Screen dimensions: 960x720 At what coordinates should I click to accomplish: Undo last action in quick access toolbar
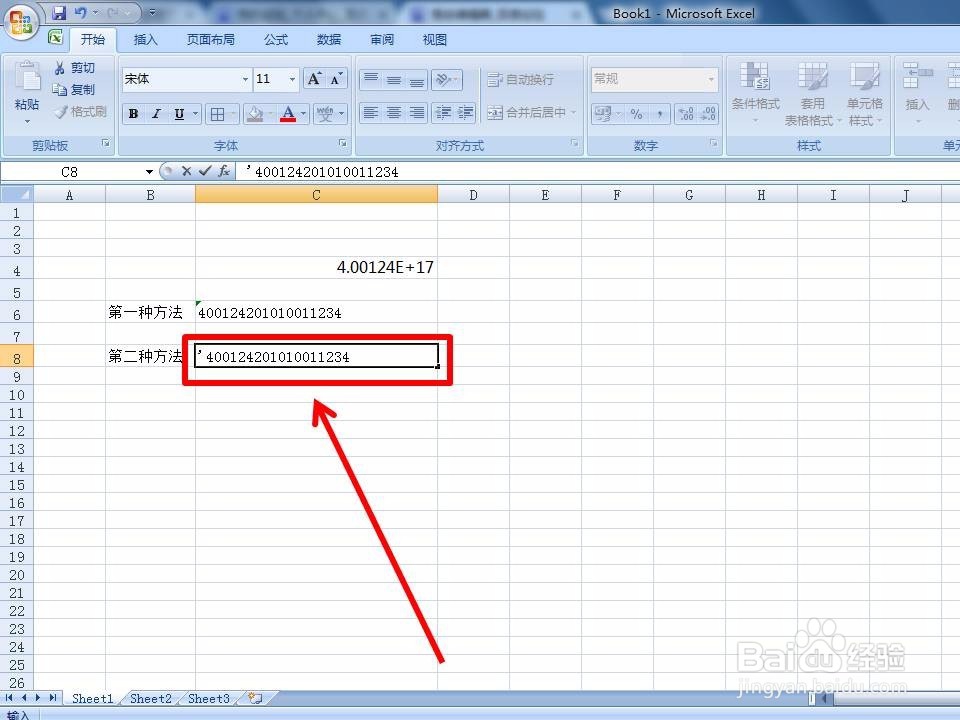tap(80, 12)
